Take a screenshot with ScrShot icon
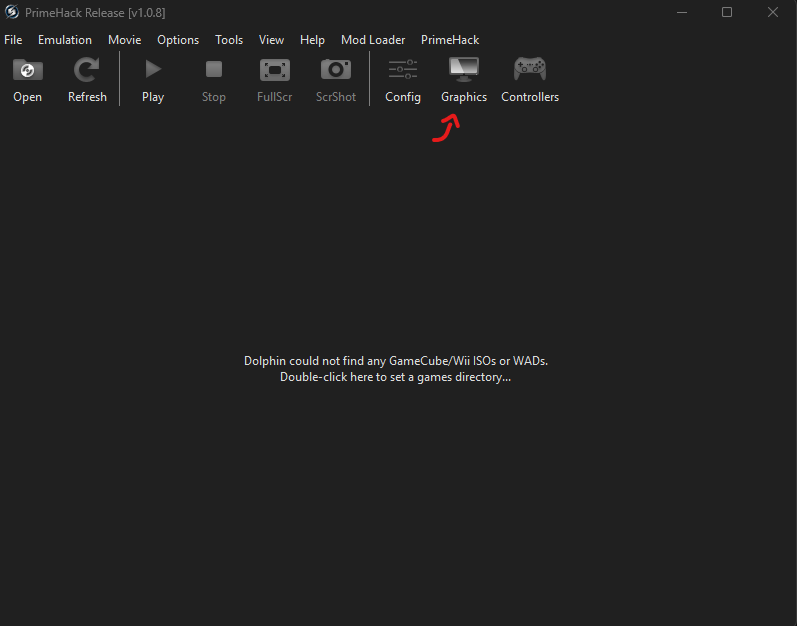Image resolution: width=797 pixels, height=626 pixels. [335, 71]
